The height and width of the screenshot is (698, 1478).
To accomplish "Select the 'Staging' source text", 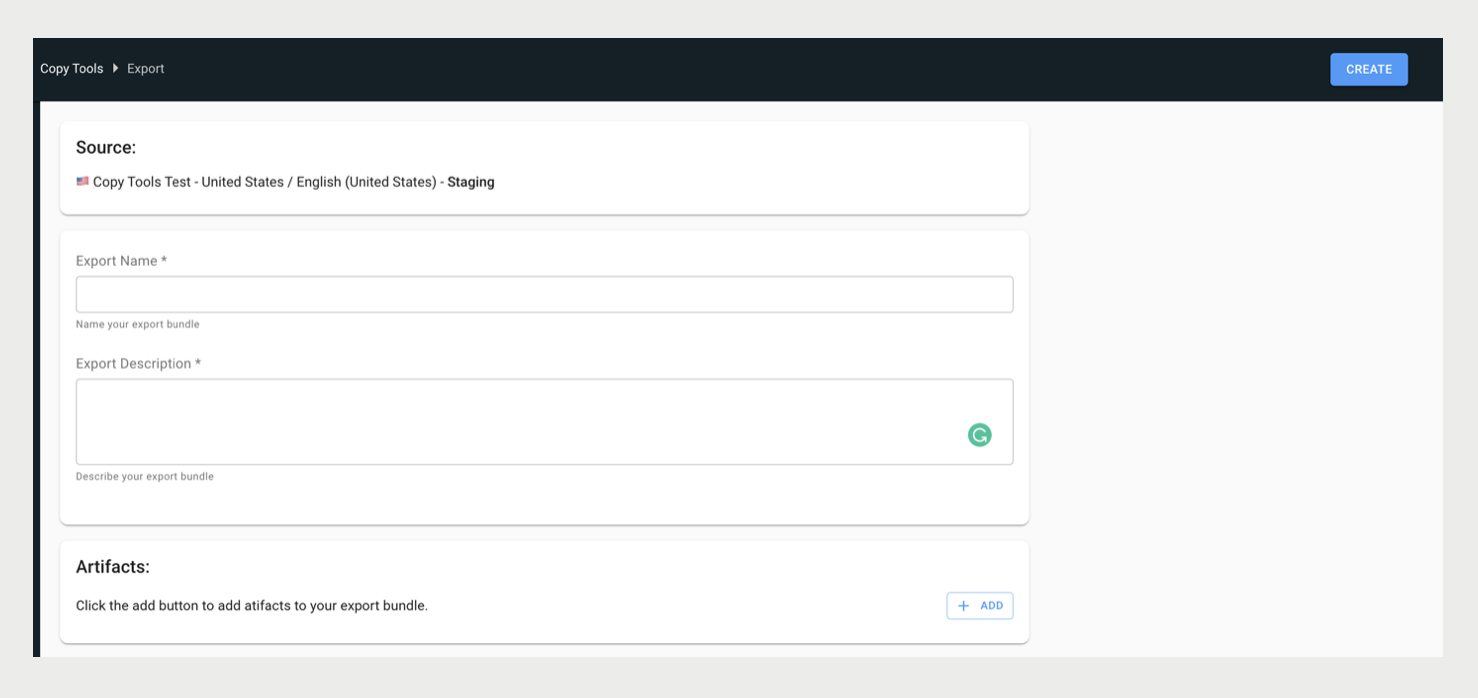I will pyautogui.click(x=471, y=182).
